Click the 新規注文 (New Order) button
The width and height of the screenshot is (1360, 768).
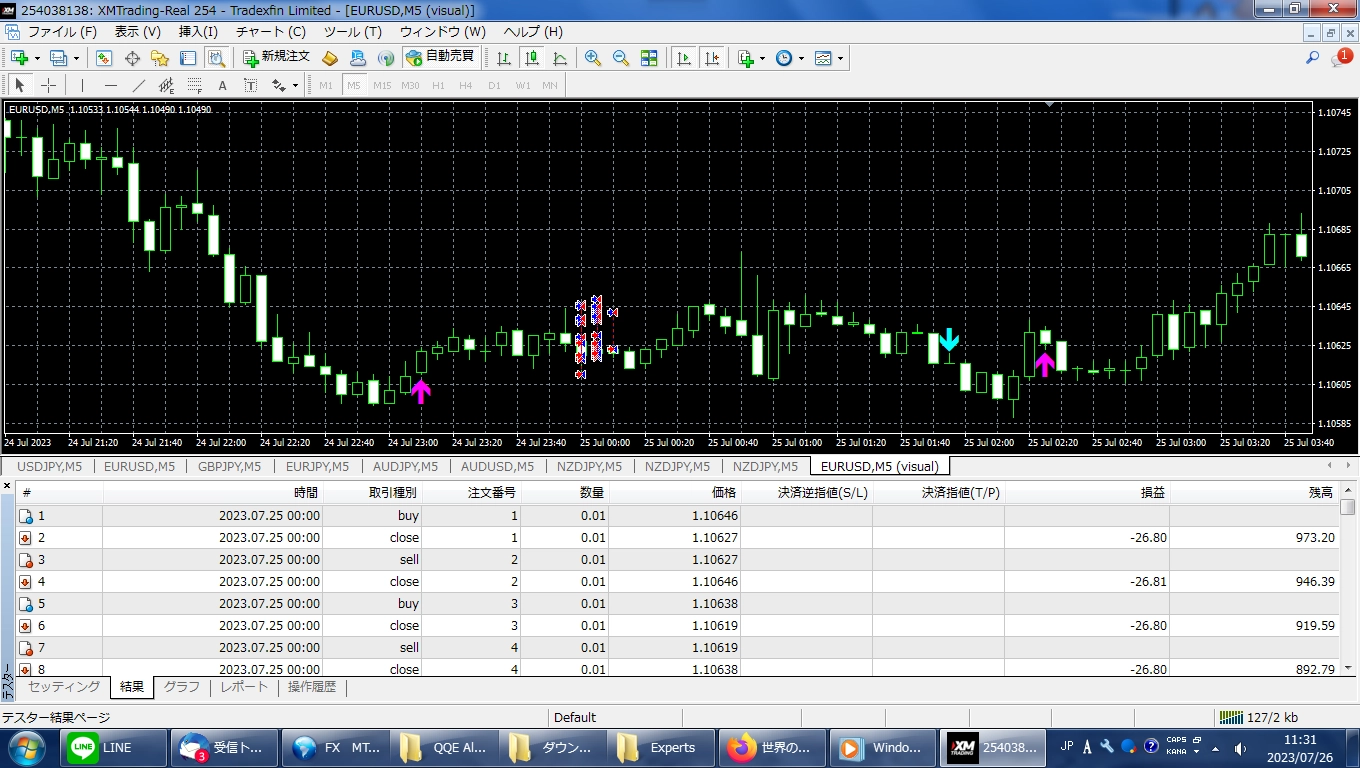pos(277,58)
